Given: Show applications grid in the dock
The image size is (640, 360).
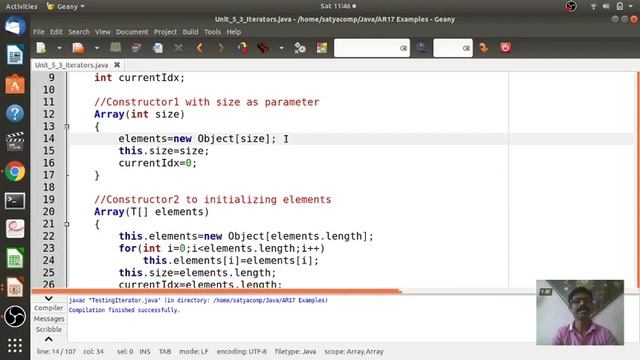Looking at the screenshot, I should 15,345.
